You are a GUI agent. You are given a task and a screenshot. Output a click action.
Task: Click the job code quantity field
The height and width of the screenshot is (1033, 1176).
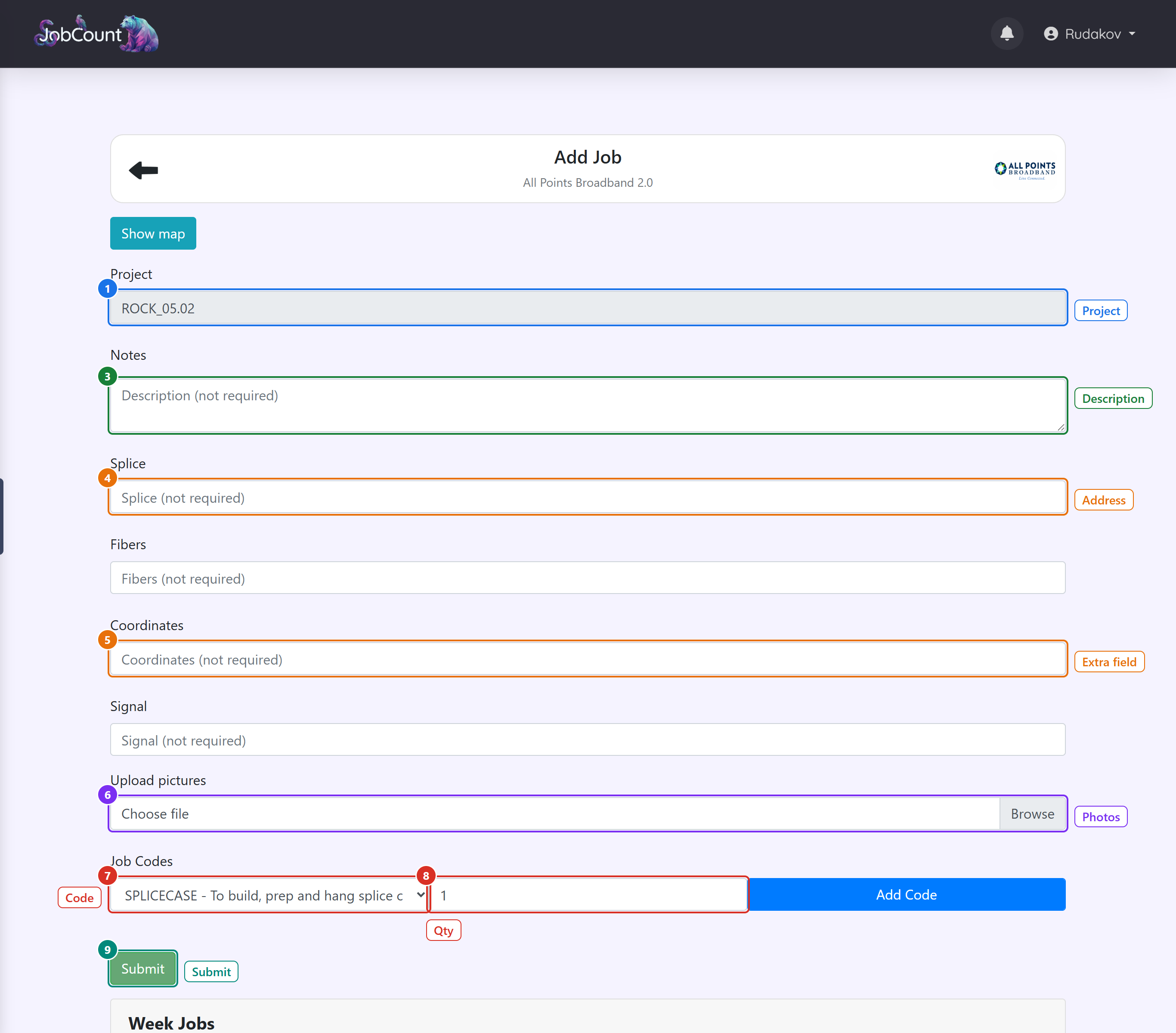[x=588, y=895]
